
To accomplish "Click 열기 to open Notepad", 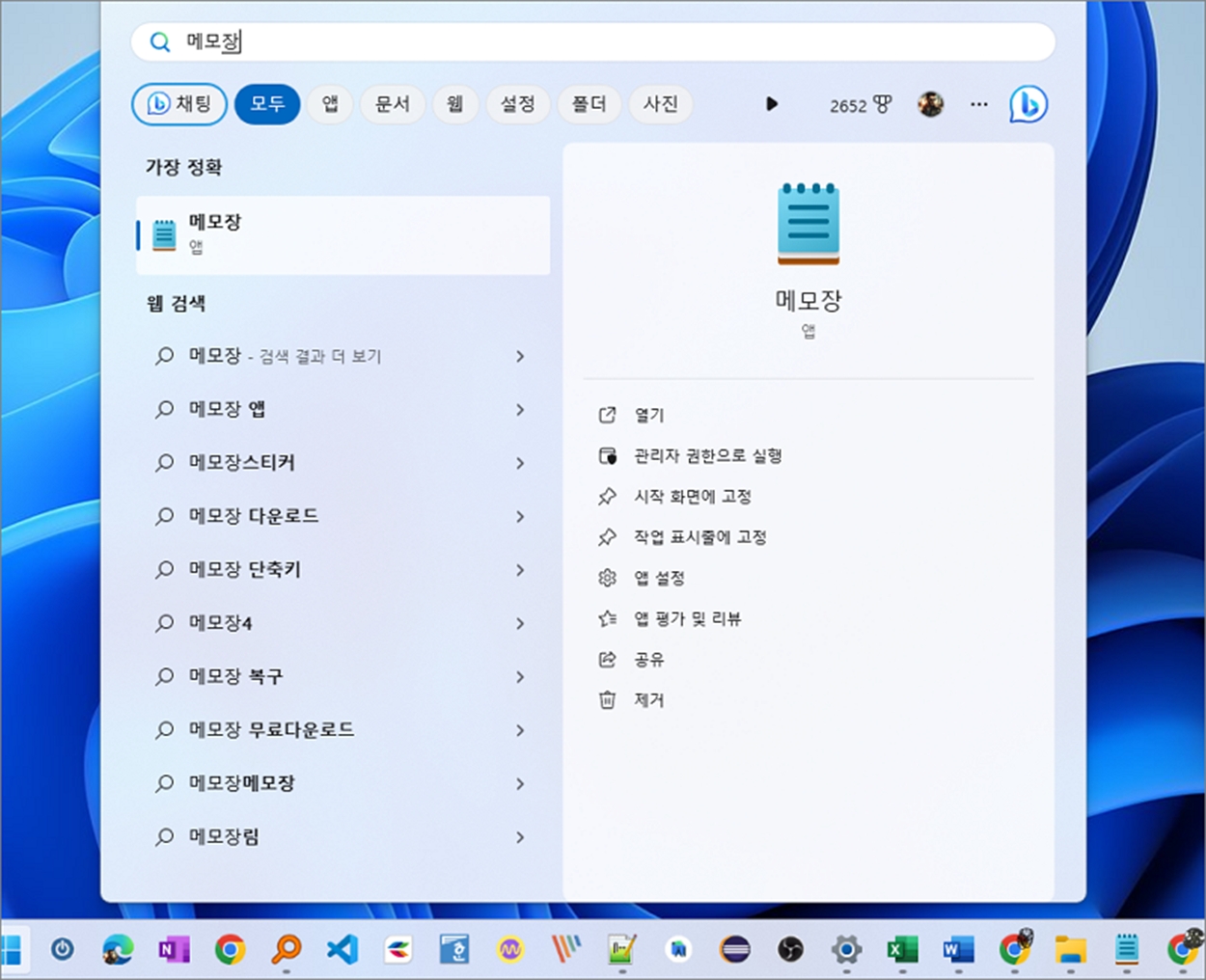I will [x=649, y=415].
